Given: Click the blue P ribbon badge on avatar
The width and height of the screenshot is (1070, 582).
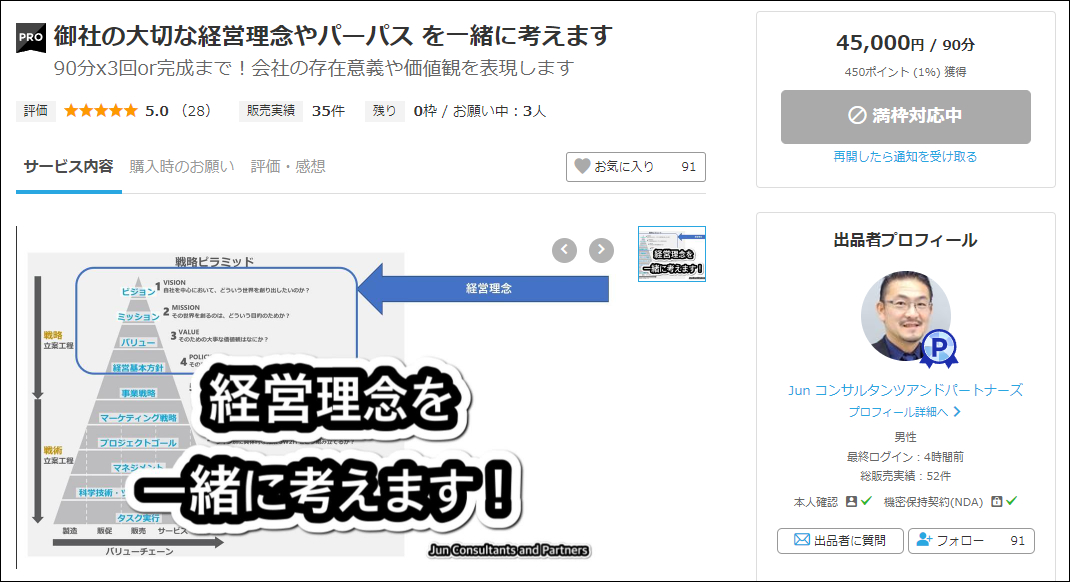Looking at the screenshot, I should (940, 349).
